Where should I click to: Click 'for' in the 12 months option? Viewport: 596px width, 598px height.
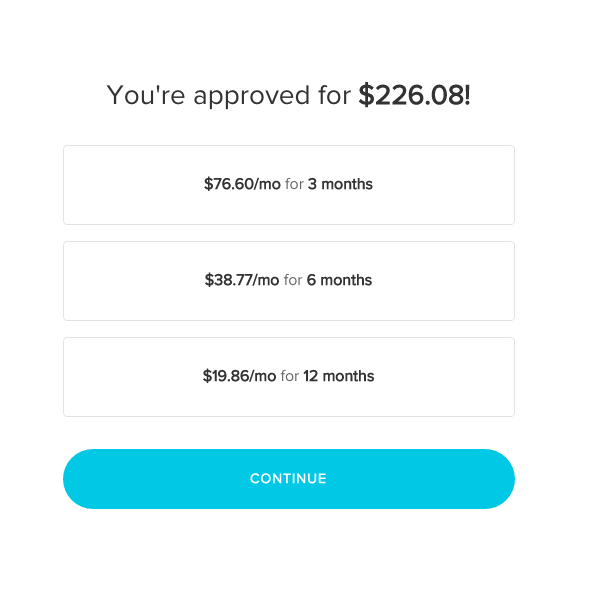[290, 376]
